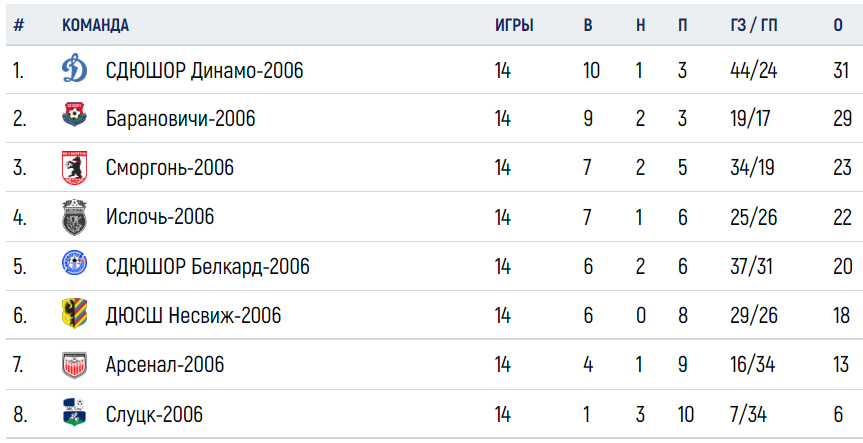Viewport: 863px width, 443px height.
Task: Sort by КОМАНДА column header
Action: (95, 25)
